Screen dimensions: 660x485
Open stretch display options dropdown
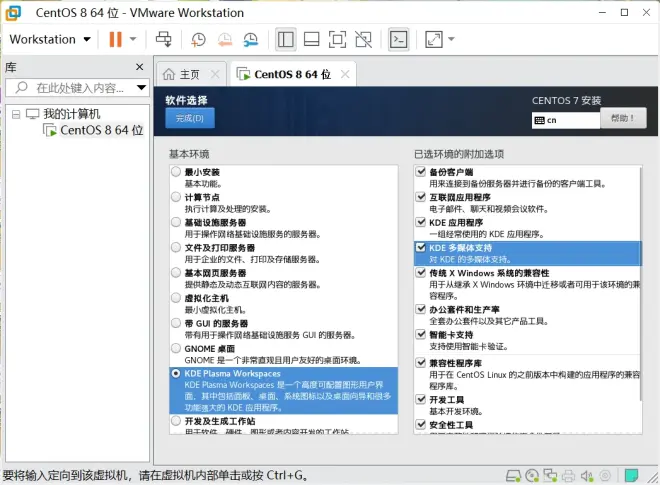(x=451, y=40)
